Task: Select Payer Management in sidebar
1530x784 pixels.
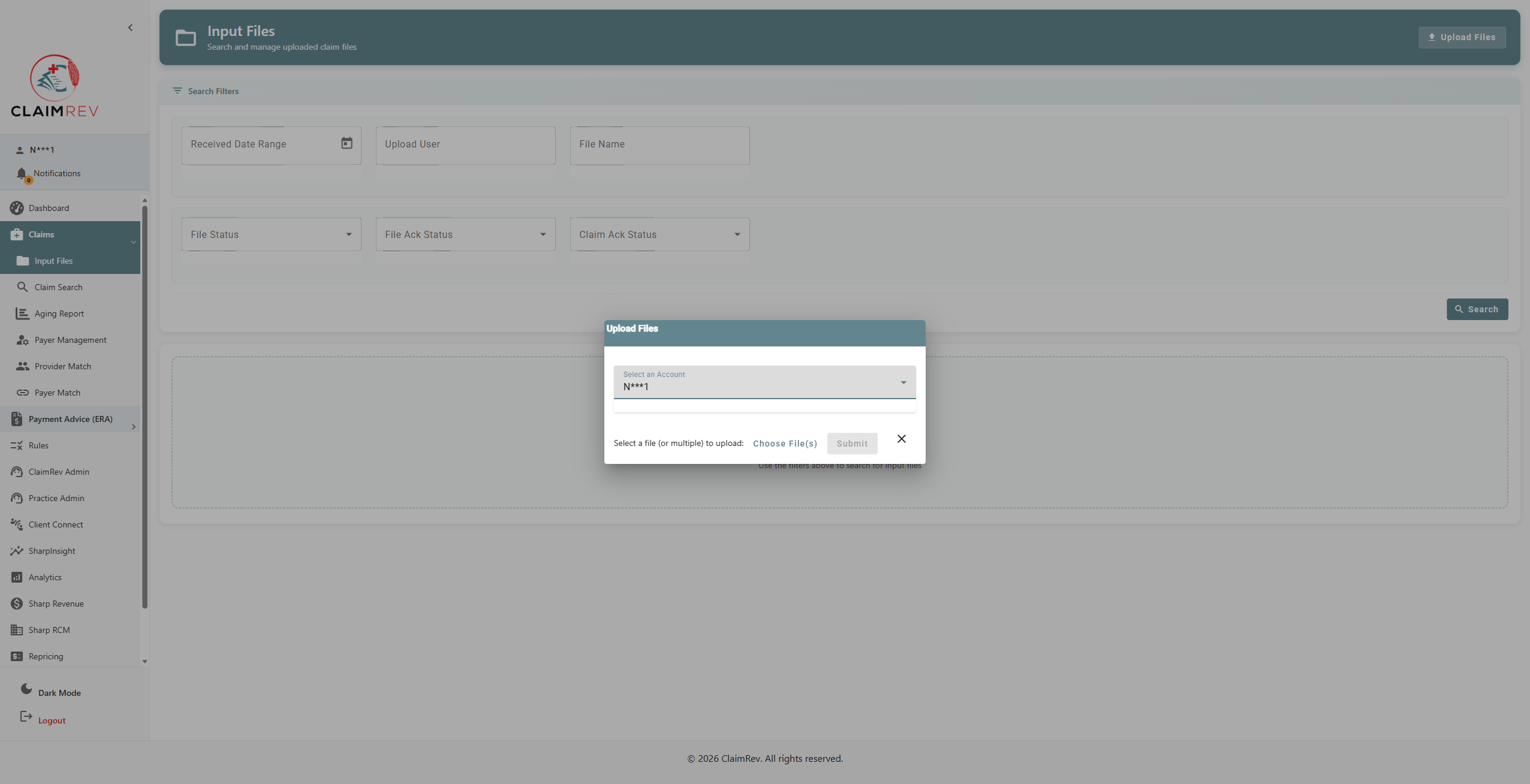Action: 70,340
